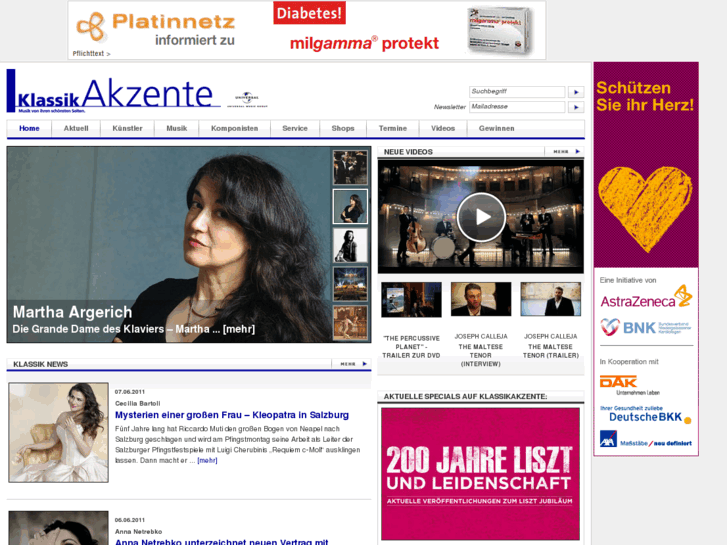Go to the Gewinnen tab
This screenshot has height=545, width=727.
[497, 128]
